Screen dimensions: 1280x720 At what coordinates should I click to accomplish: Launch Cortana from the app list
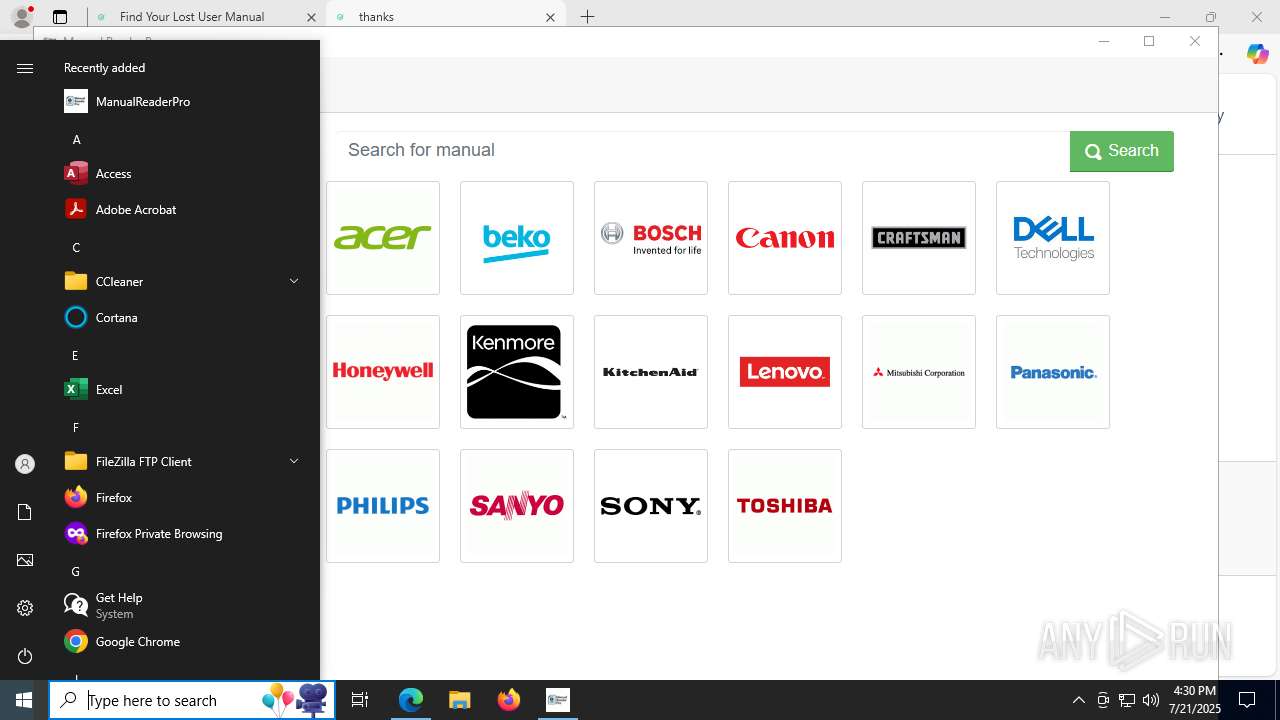184,318
